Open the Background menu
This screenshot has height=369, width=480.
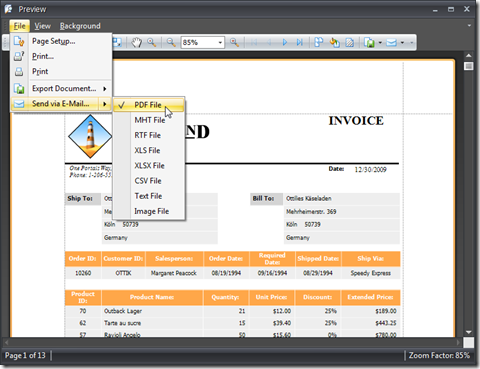pyautogui.click(x=80, y=26)
